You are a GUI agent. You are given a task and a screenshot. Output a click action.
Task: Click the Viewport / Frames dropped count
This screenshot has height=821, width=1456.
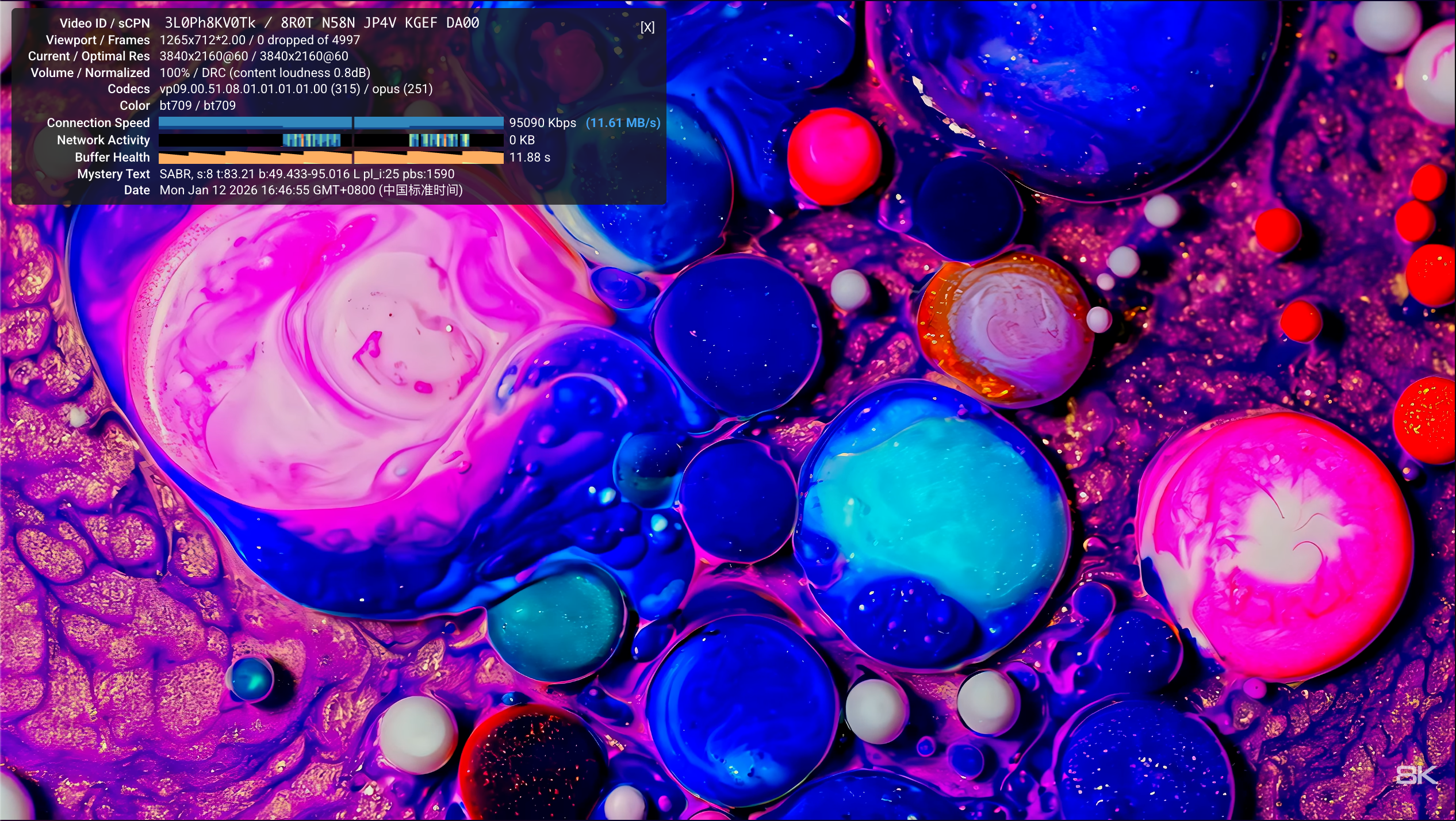pos(308,40)
